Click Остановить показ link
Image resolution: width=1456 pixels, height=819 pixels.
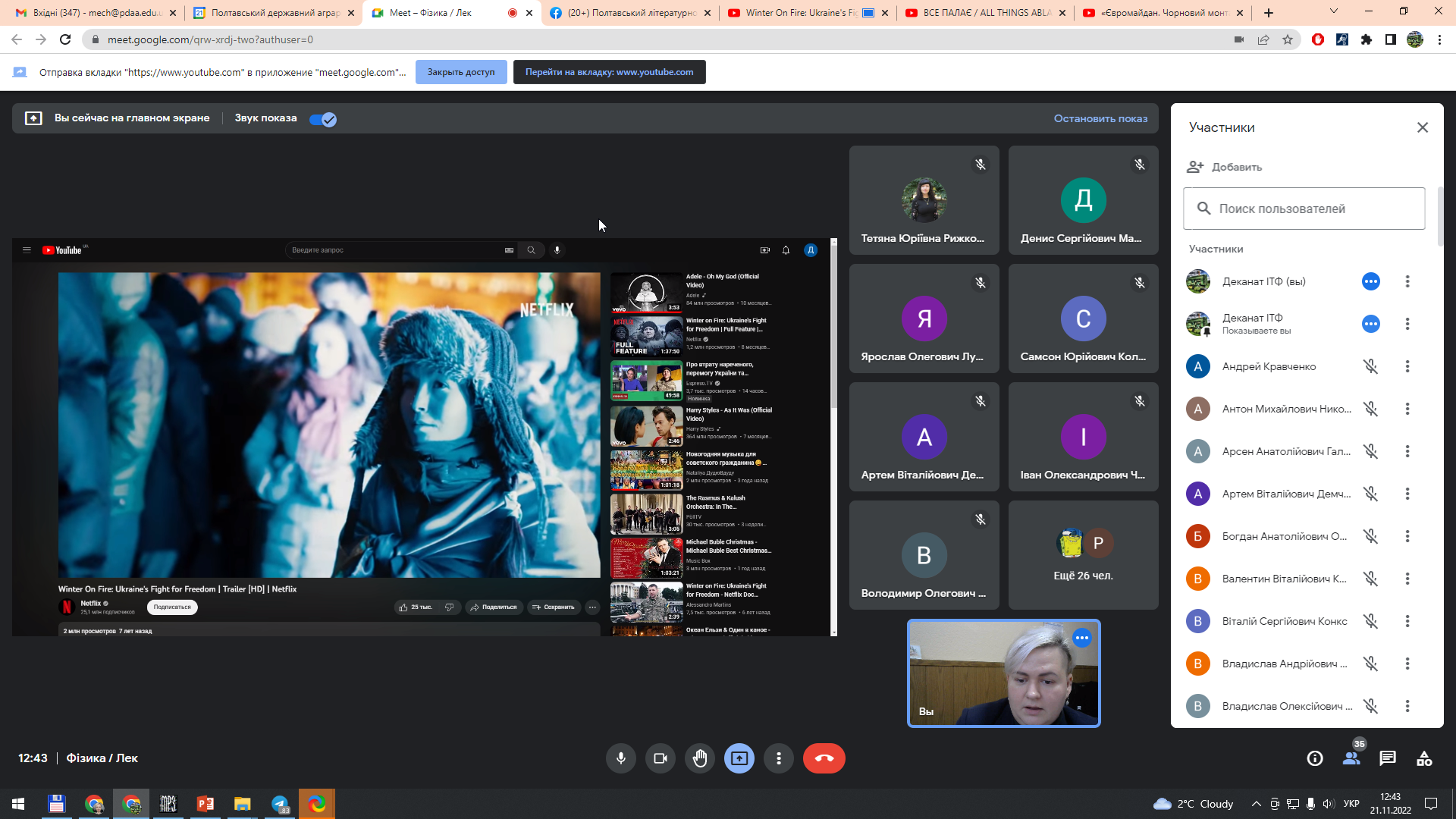[x=1100, y=118]
